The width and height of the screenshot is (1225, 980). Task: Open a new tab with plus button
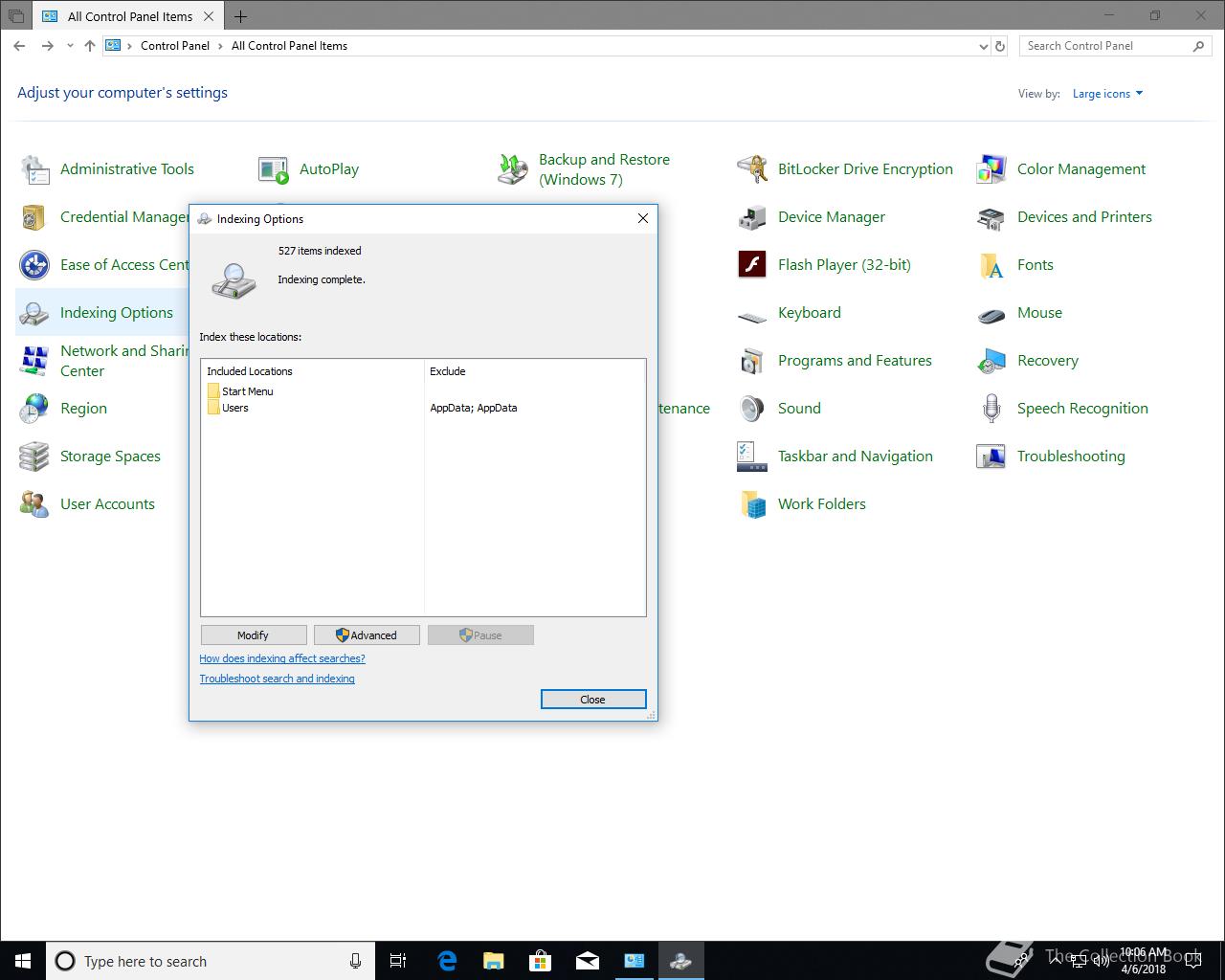point(240,16)
